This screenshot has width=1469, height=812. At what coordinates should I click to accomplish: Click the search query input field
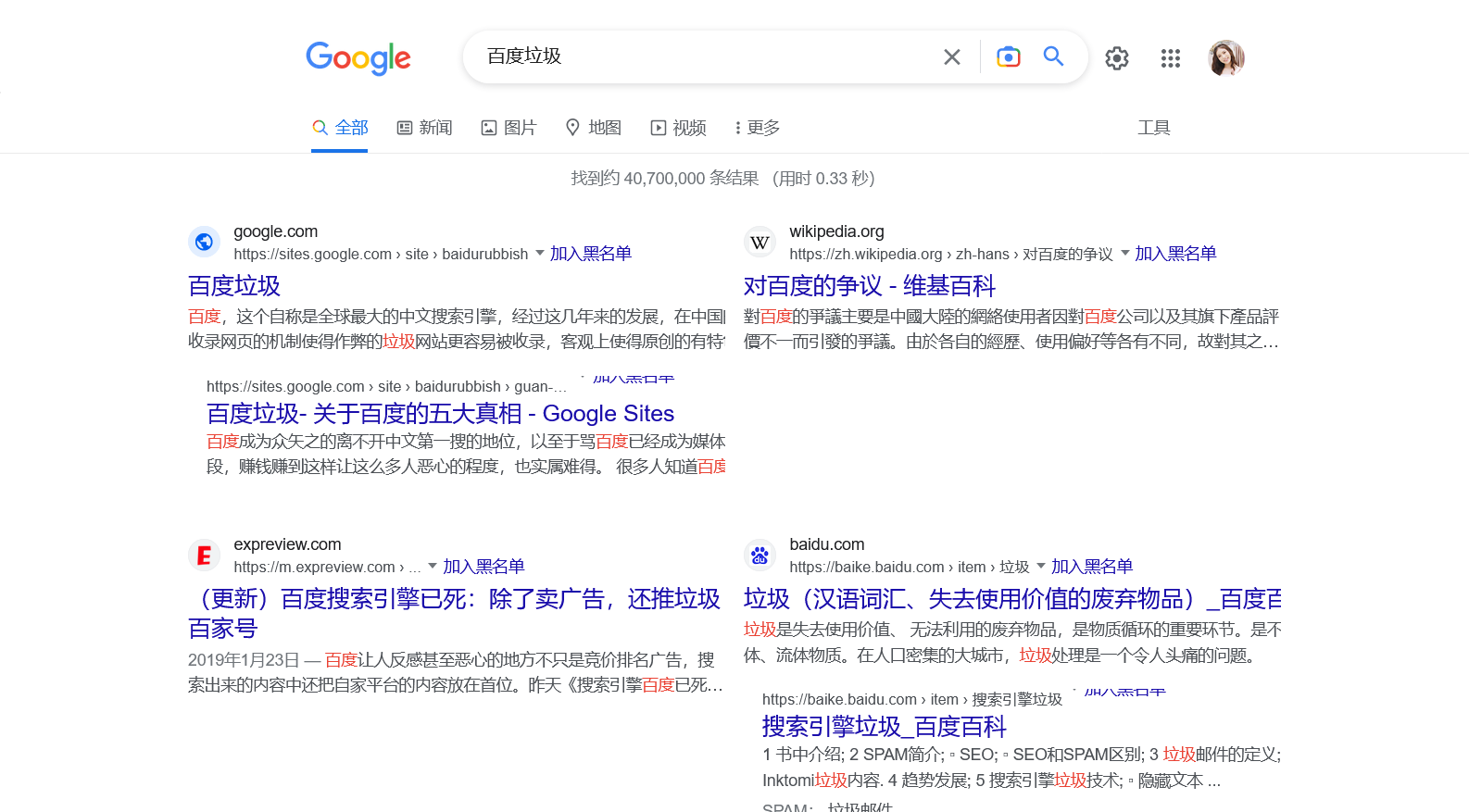(709, 56)
